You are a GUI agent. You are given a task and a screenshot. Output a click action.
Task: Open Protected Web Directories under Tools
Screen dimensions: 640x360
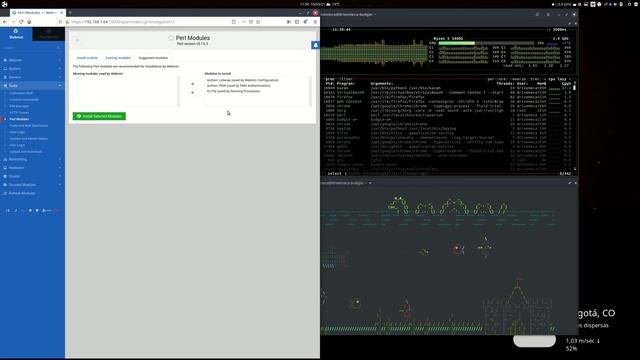(x=29, y=126)
